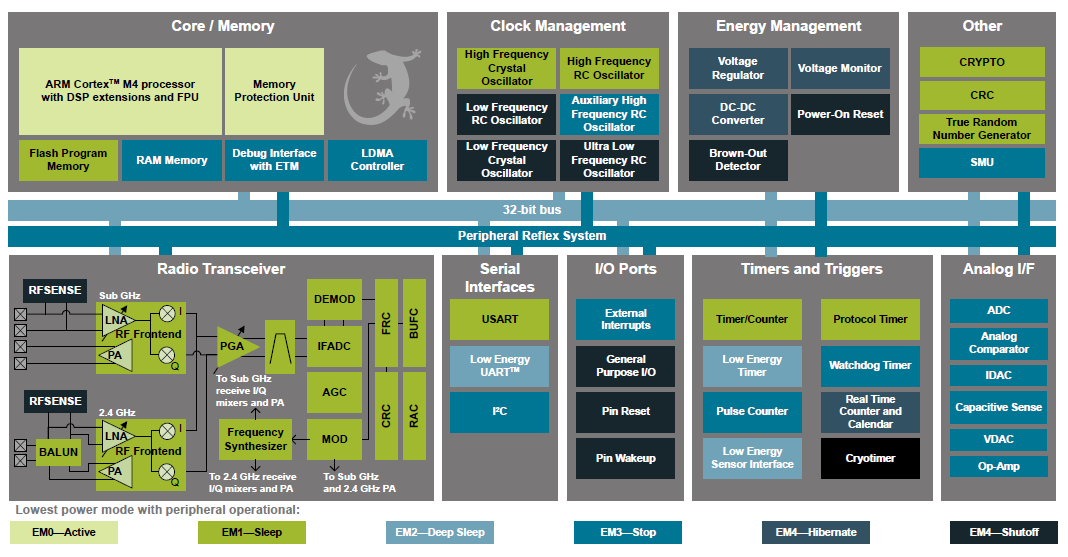Select the Sub GHz RFSENSE block
Viewport: 1068px width, 557px height.
pos(55,290)
